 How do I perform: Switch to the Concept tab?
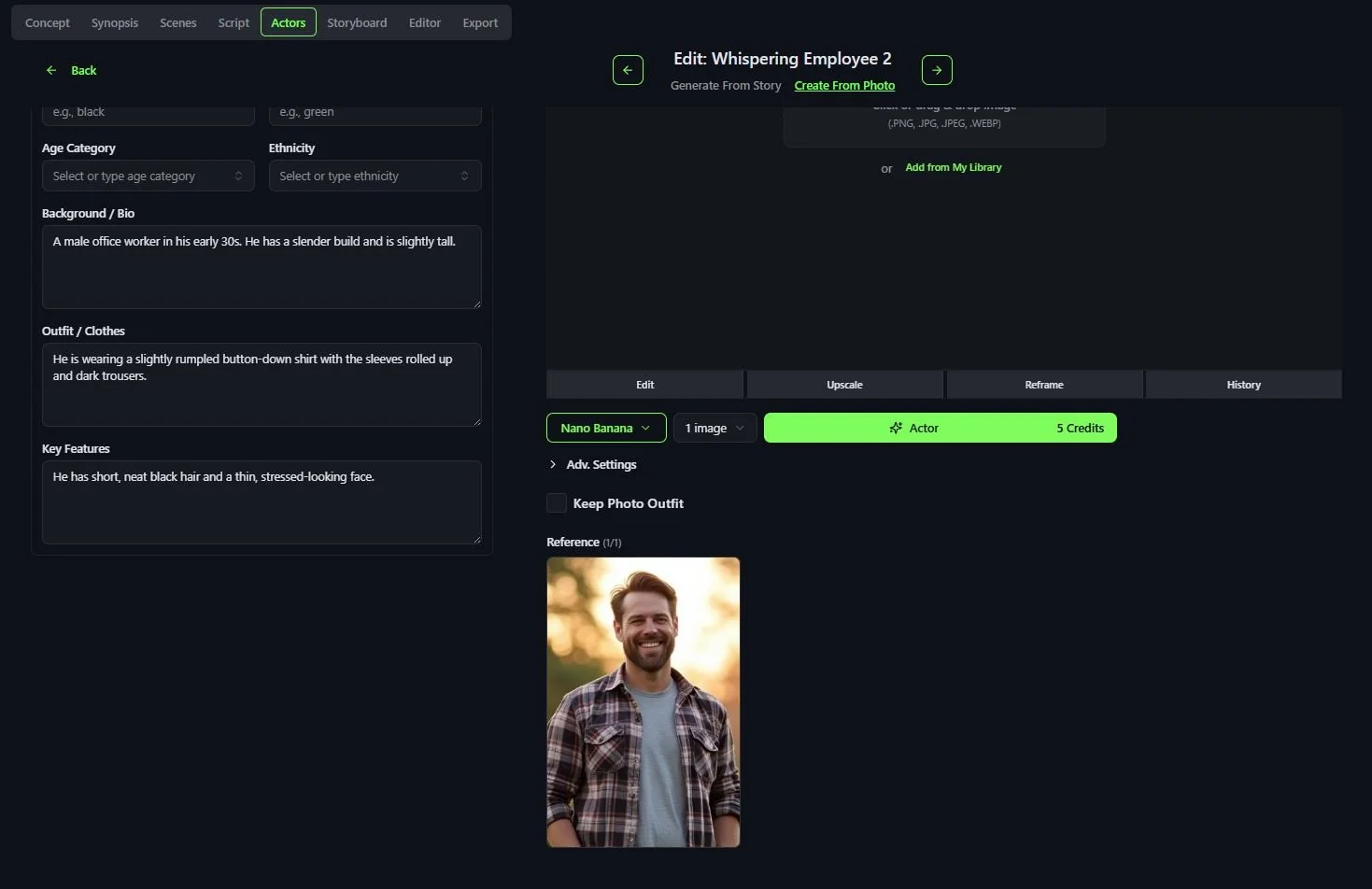pyautogui.click(x=48, y=22)
